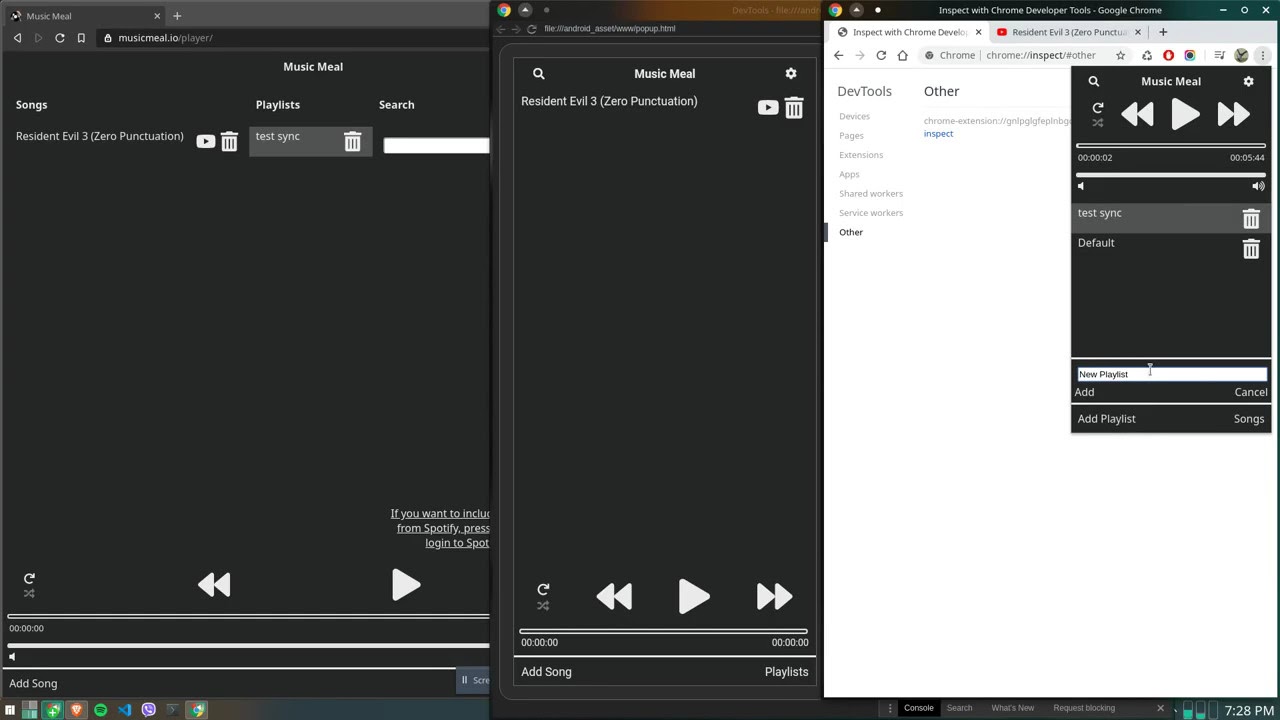This screenshot has width=1280, height=720.
Task: Delete the "test sync" playlist via trash icon
Action: (x=1251, y=219)
